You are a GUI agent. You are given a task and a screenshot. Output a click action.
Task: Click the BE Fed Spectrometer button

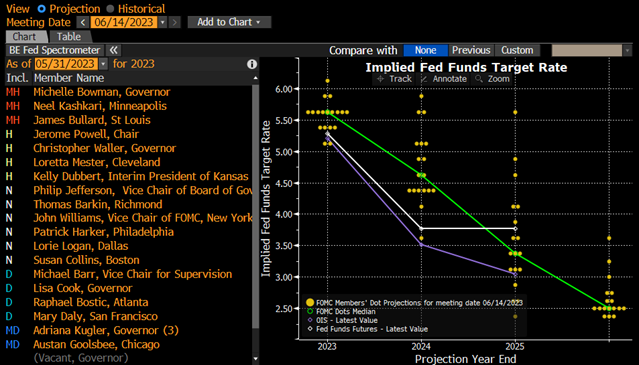(x=55, y=51)
